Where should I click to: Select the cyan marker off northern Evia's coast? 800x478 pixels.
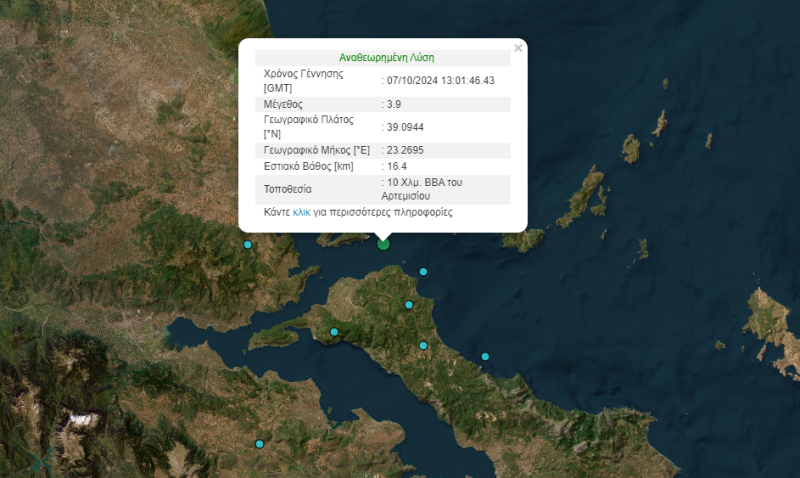tap(423, 271)
